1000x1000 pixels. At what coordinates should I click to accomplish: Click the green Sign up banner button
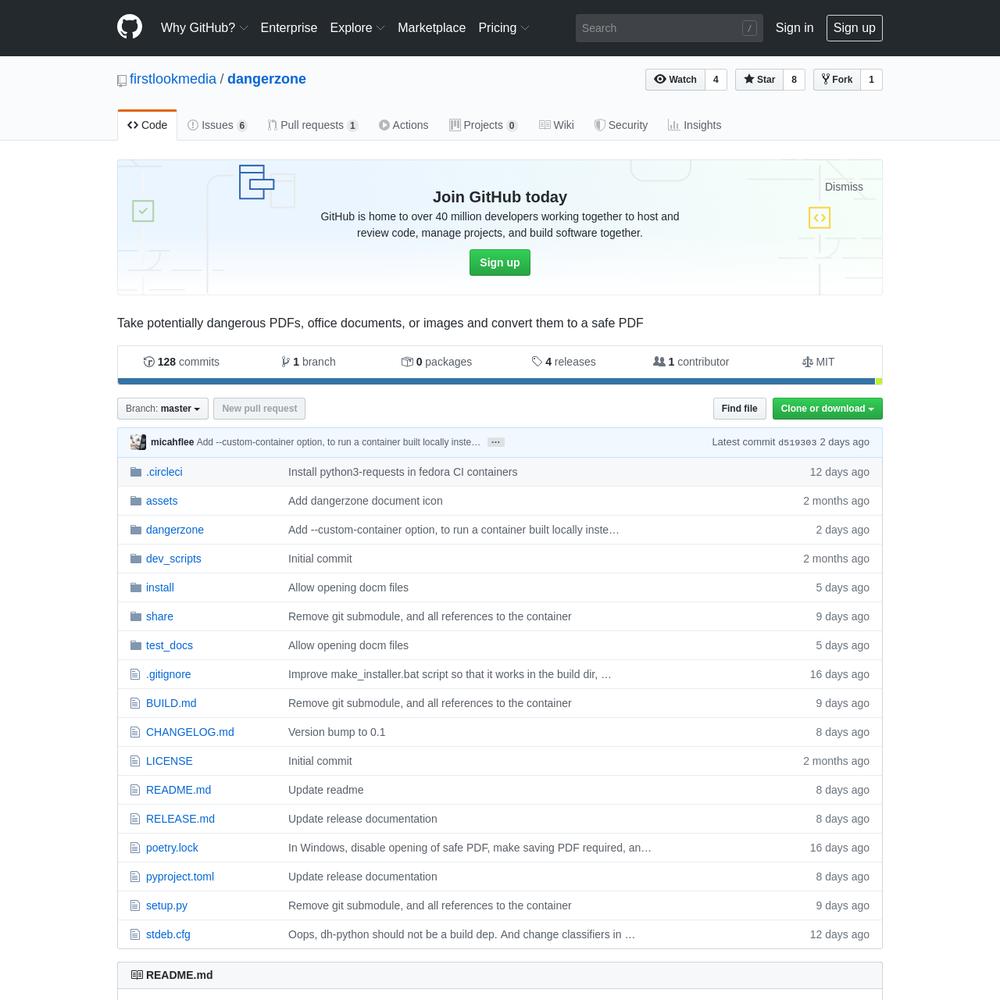point(499,263)
